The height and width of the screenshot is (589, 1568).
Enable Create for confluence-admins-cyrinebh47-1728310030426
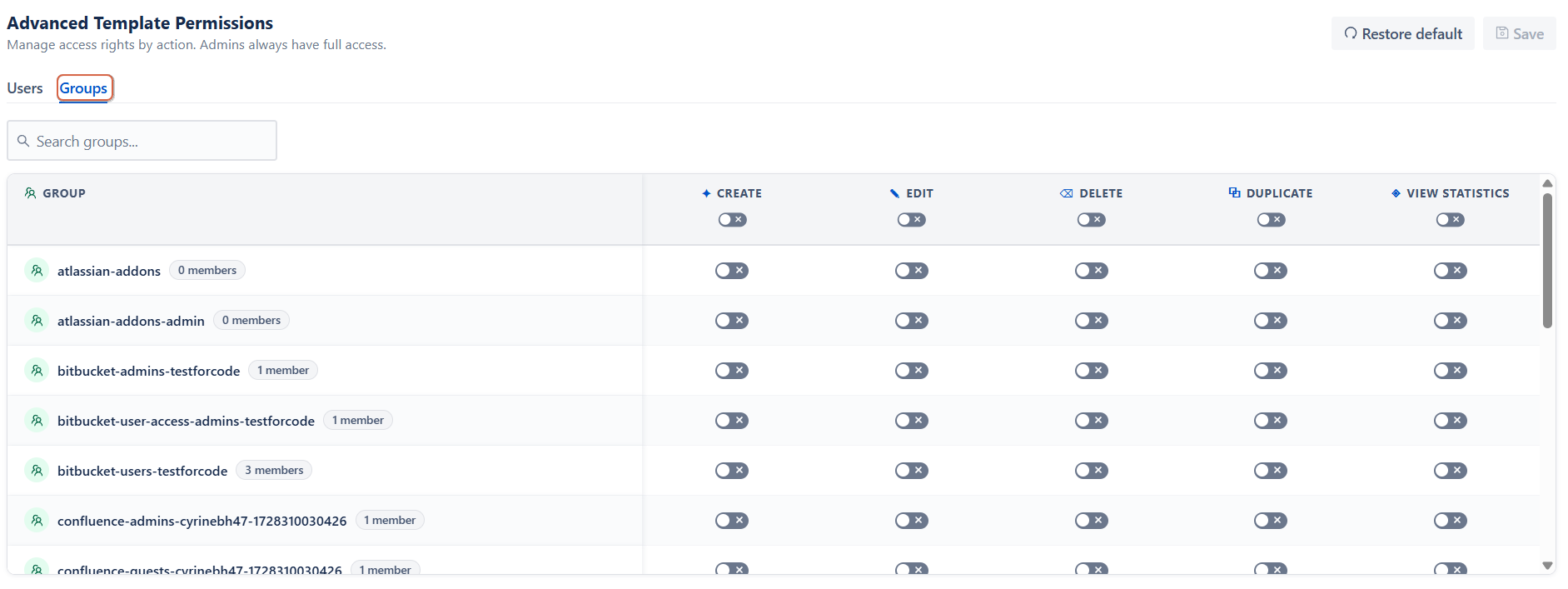click(732, 521)
